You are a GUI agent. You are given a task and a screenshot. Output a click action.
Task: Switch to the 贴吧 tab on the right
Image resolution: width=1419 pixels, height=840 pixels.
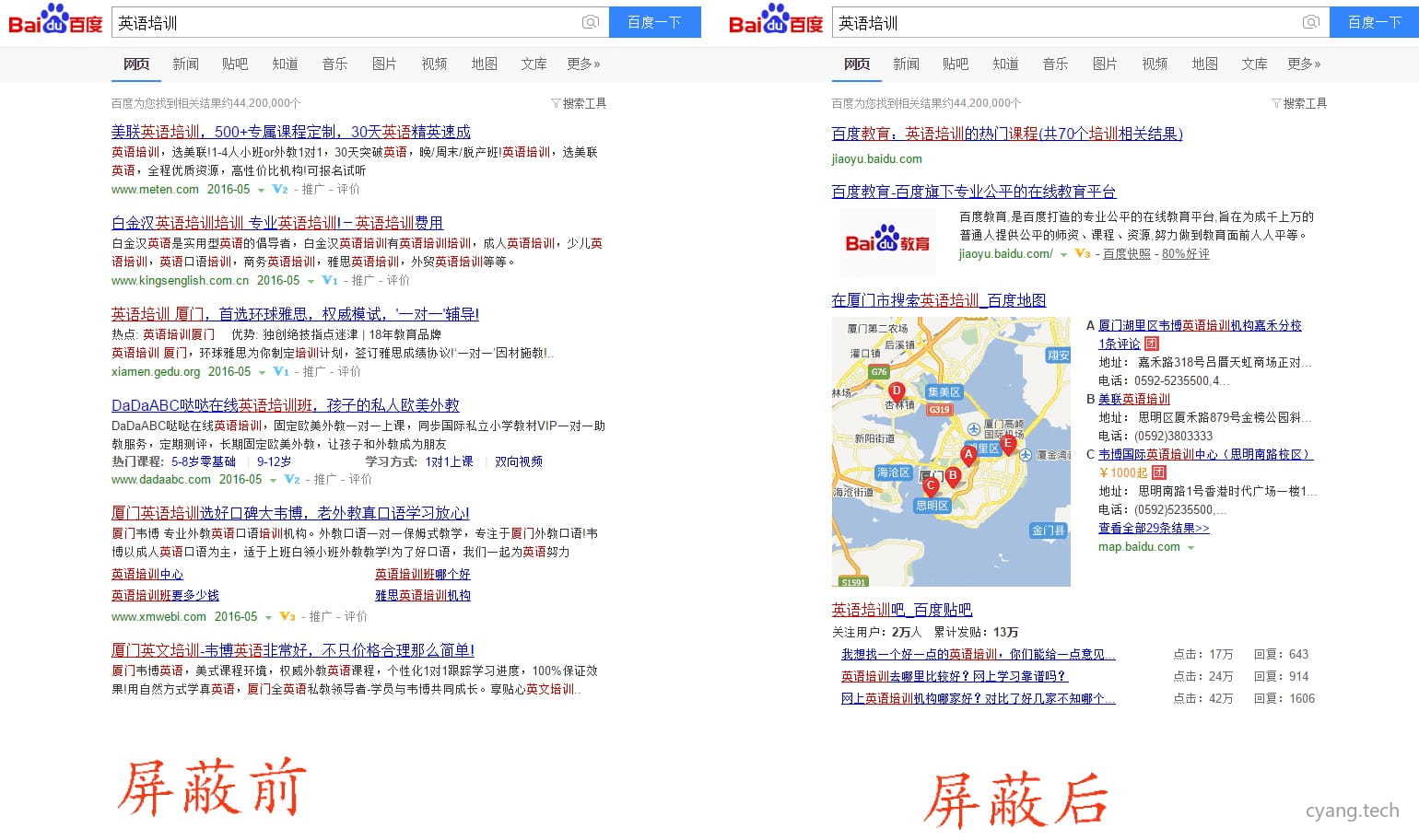[956, 64]
